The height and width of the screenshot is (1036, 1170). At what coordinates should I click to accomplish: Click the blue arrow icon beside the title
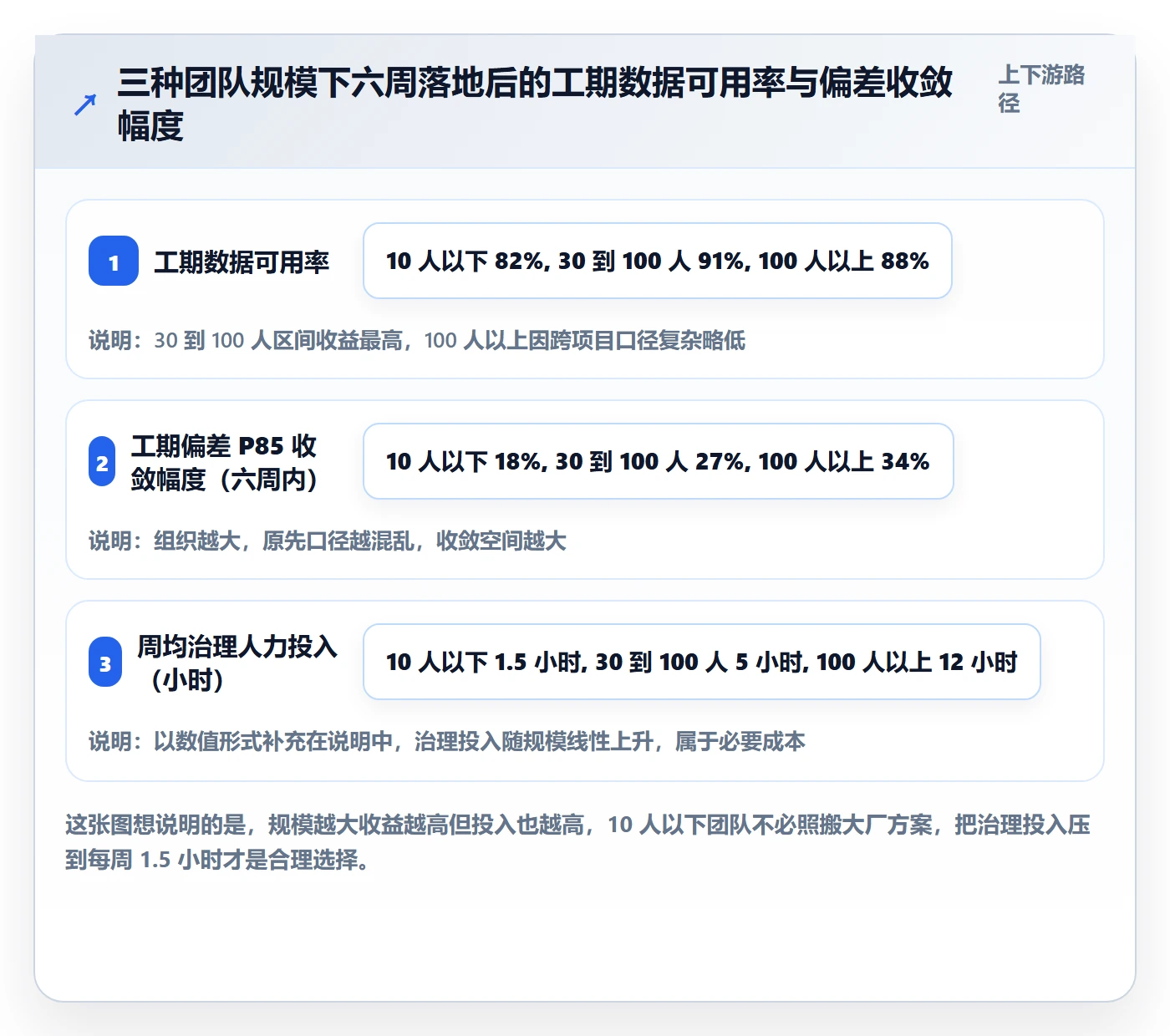tap(85, 104)
